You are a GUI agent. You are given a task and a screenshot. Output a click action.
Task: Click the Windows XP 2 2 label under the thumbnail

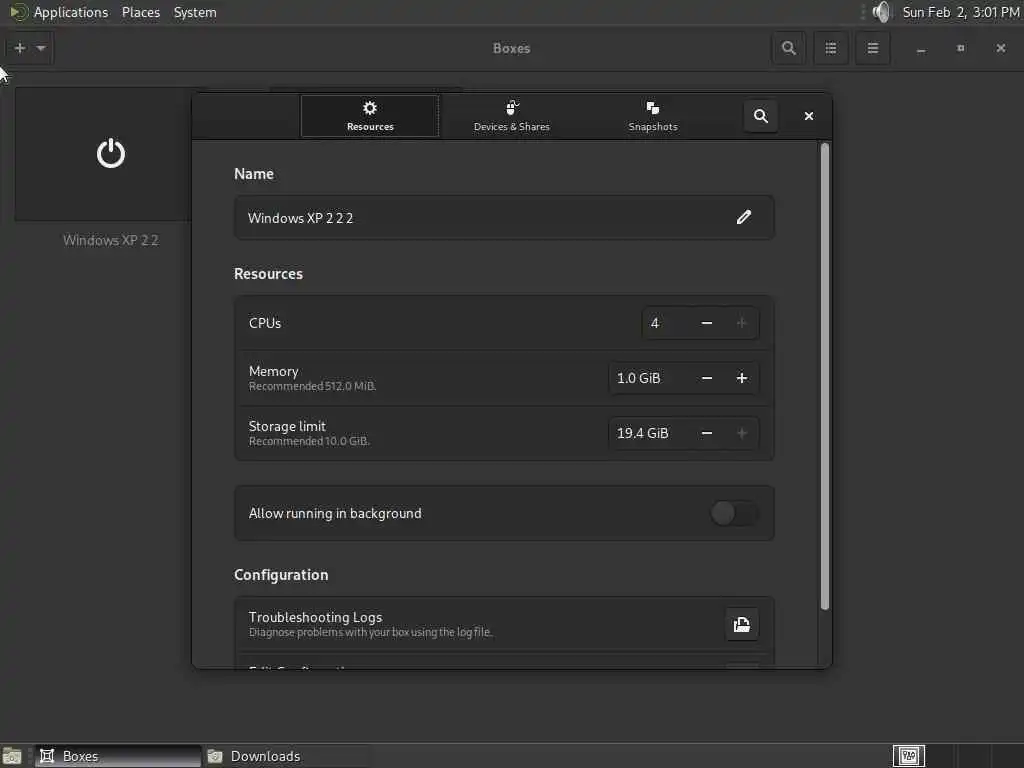click(110, 240)
